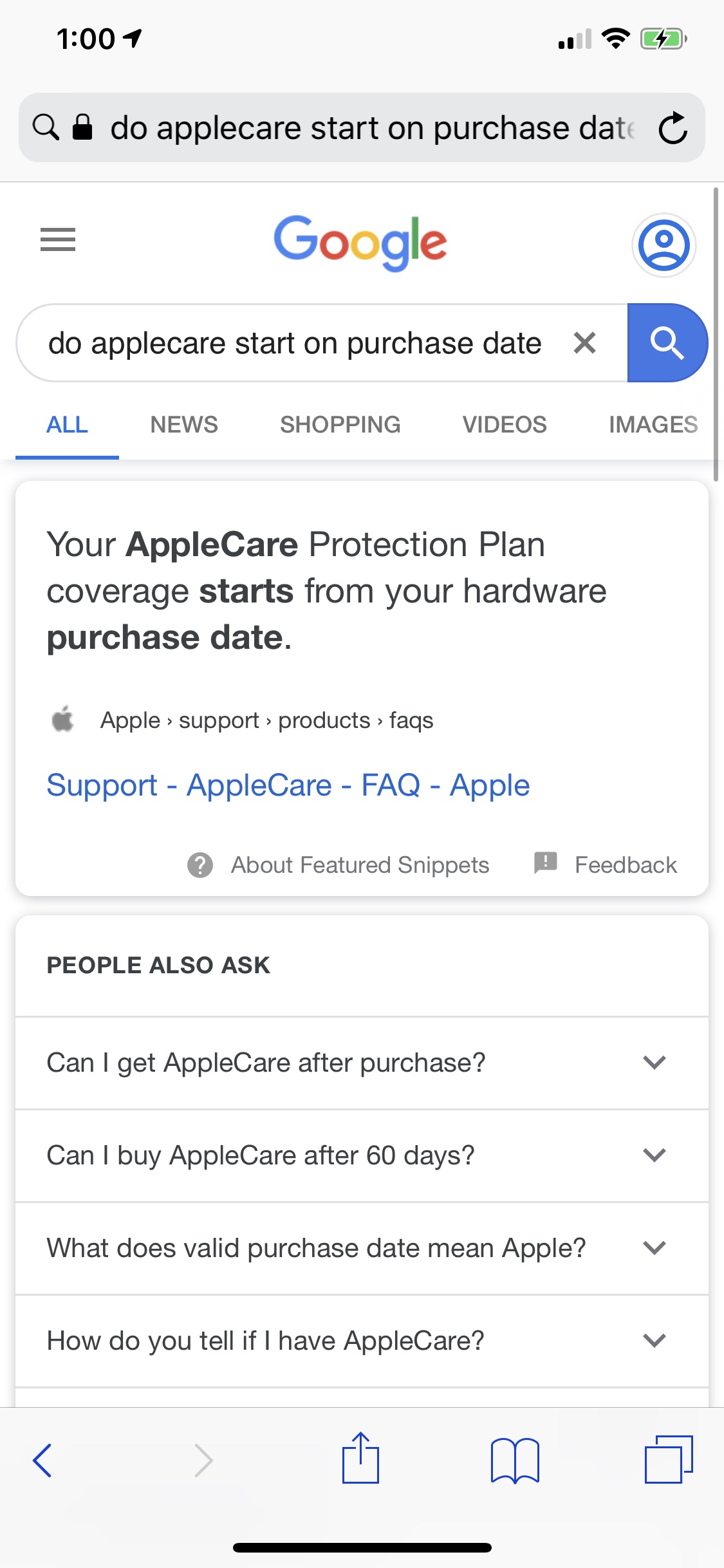The height and width of the screenshot is (1568, 724).
Task: Open the Safari share sheet icon
Action: (360, 1459)
